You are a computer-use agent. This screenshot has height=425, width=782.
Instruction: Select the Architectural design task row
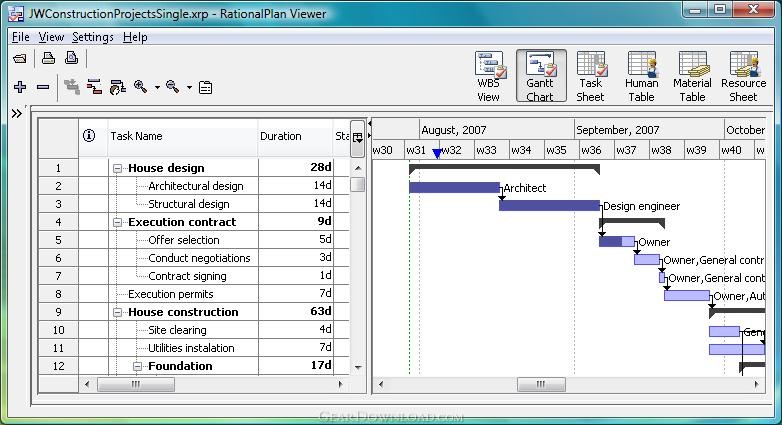click(x=195, y=186)
